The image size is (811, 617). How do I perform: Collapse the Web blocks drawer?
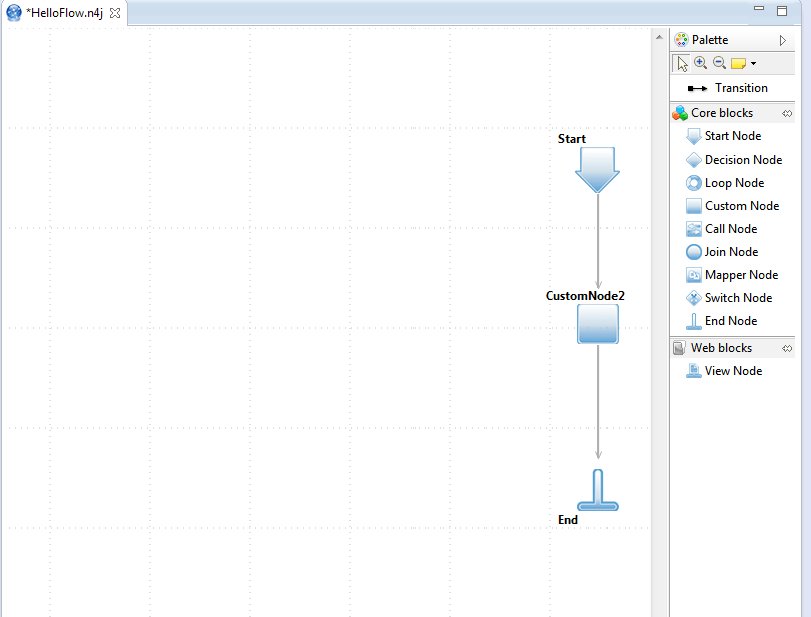787,348
